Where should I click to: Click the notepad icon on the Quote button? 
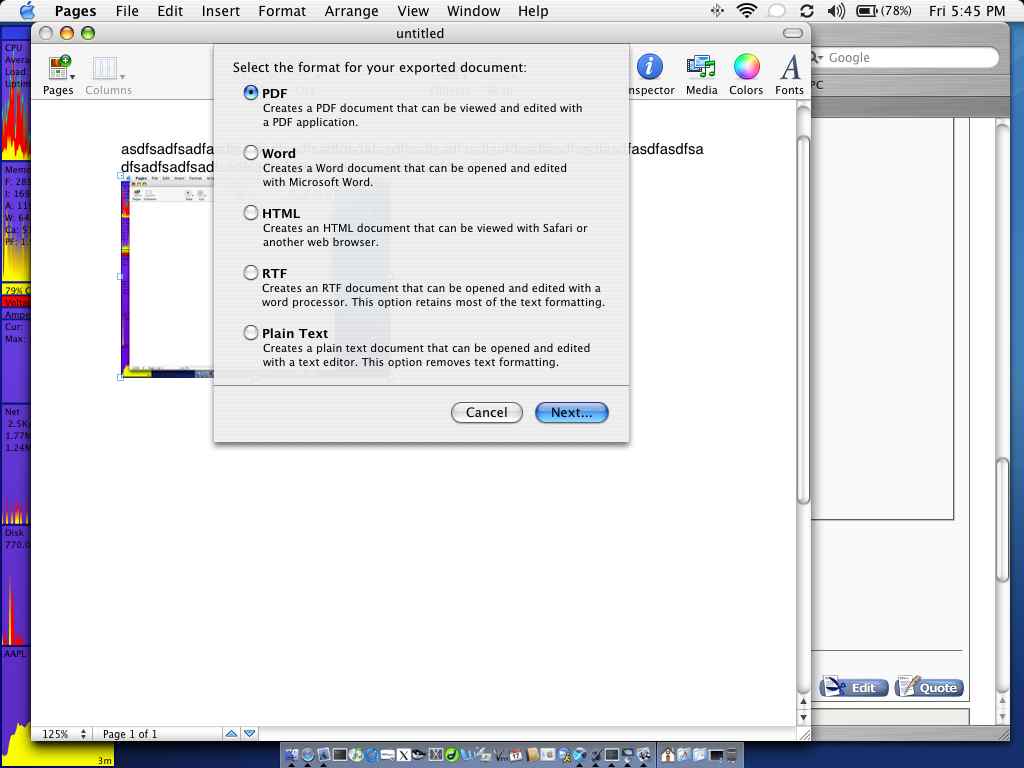pyautogui.click(x=908, y=686)
